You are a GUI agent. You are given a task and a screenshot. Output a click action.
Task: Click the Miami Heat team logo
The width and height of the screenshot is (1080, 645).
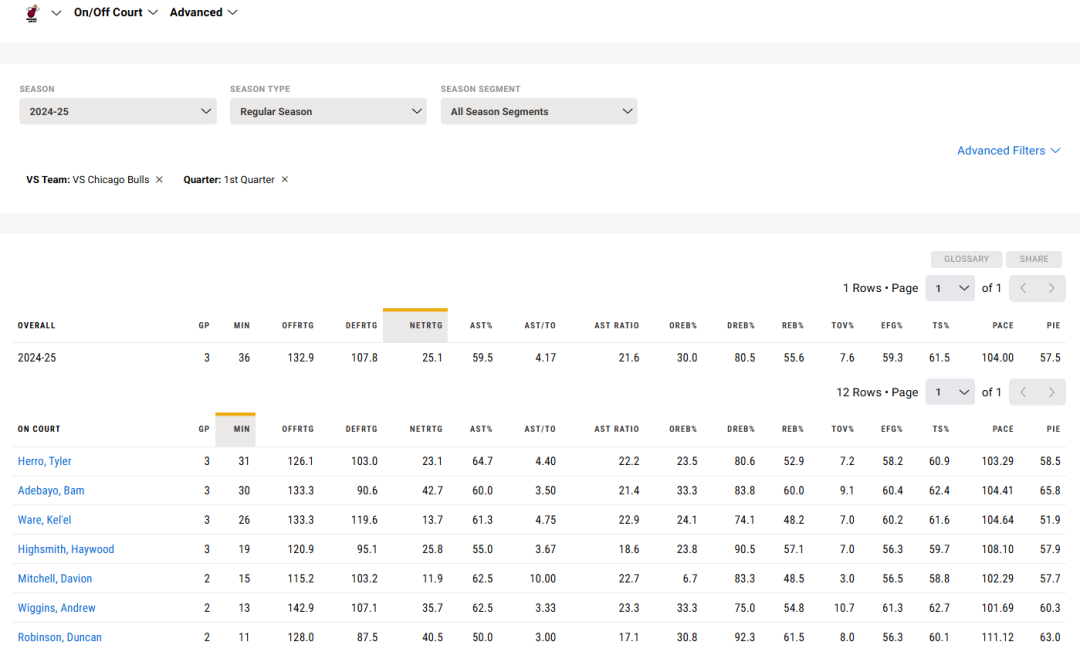click(x=32, y=12)
